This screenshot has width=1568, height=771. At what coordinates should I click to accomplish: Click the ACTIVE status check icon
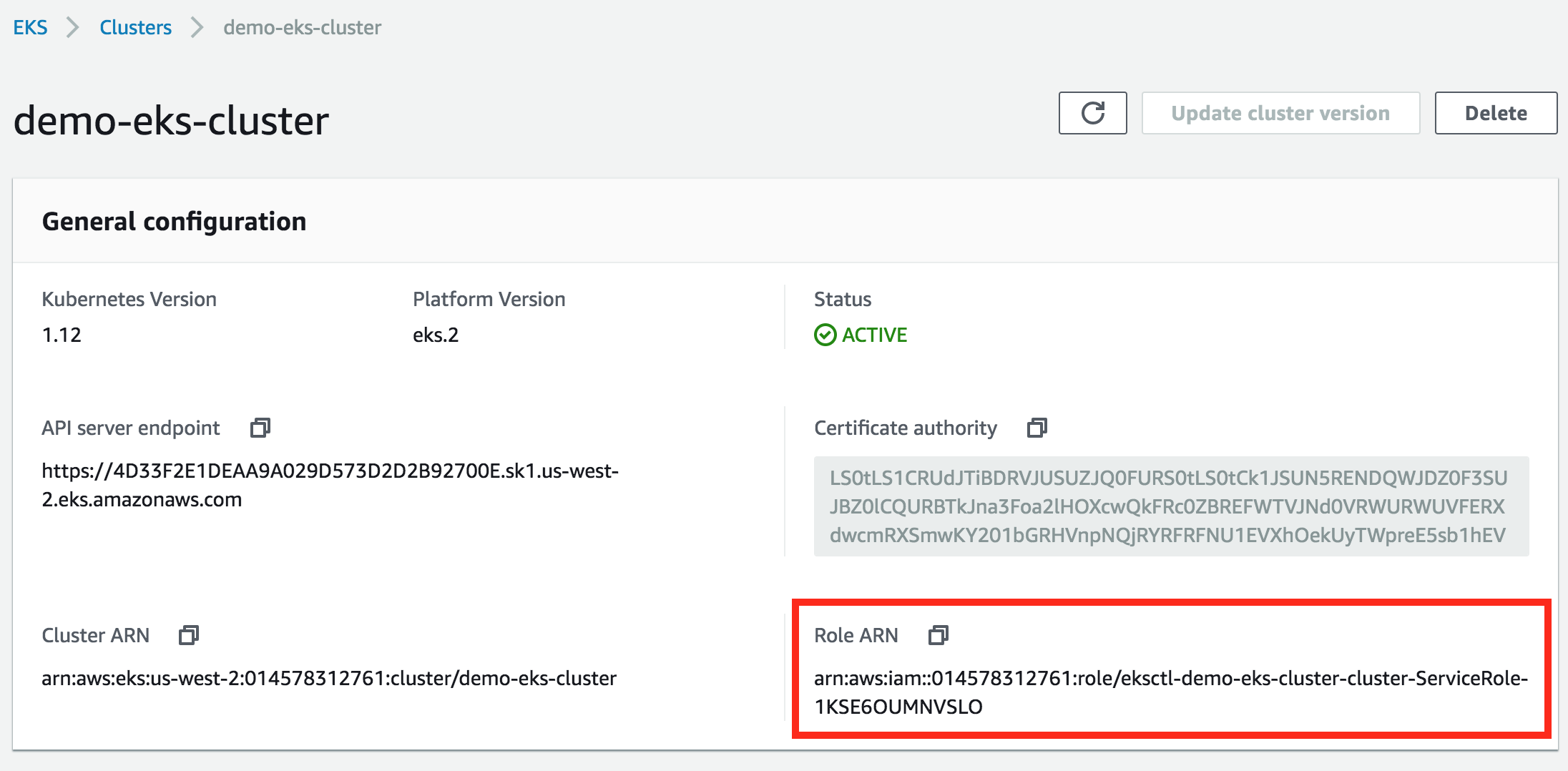(x=825, y=335)
